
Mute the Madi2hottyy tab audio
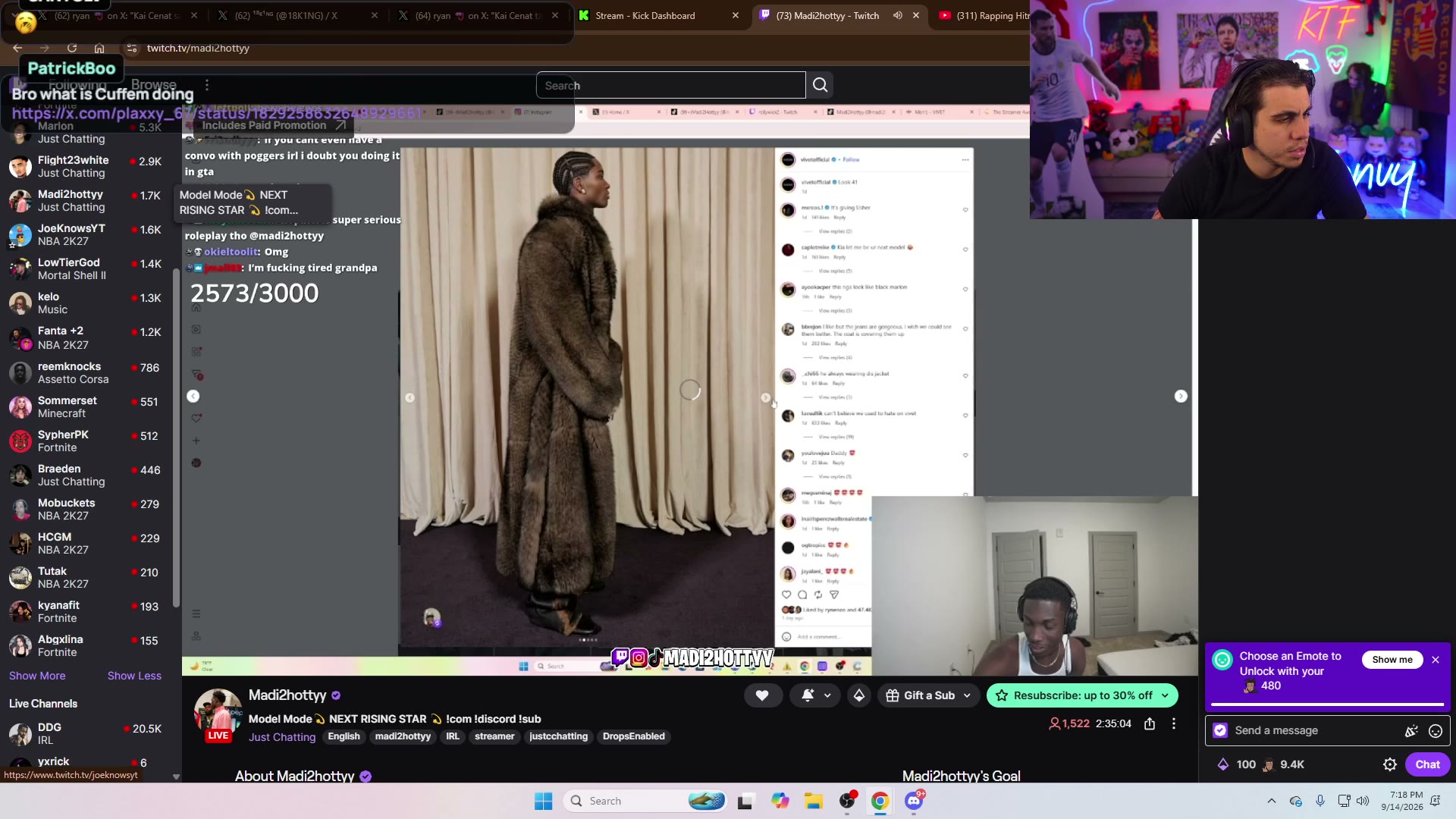coord(898,16)
